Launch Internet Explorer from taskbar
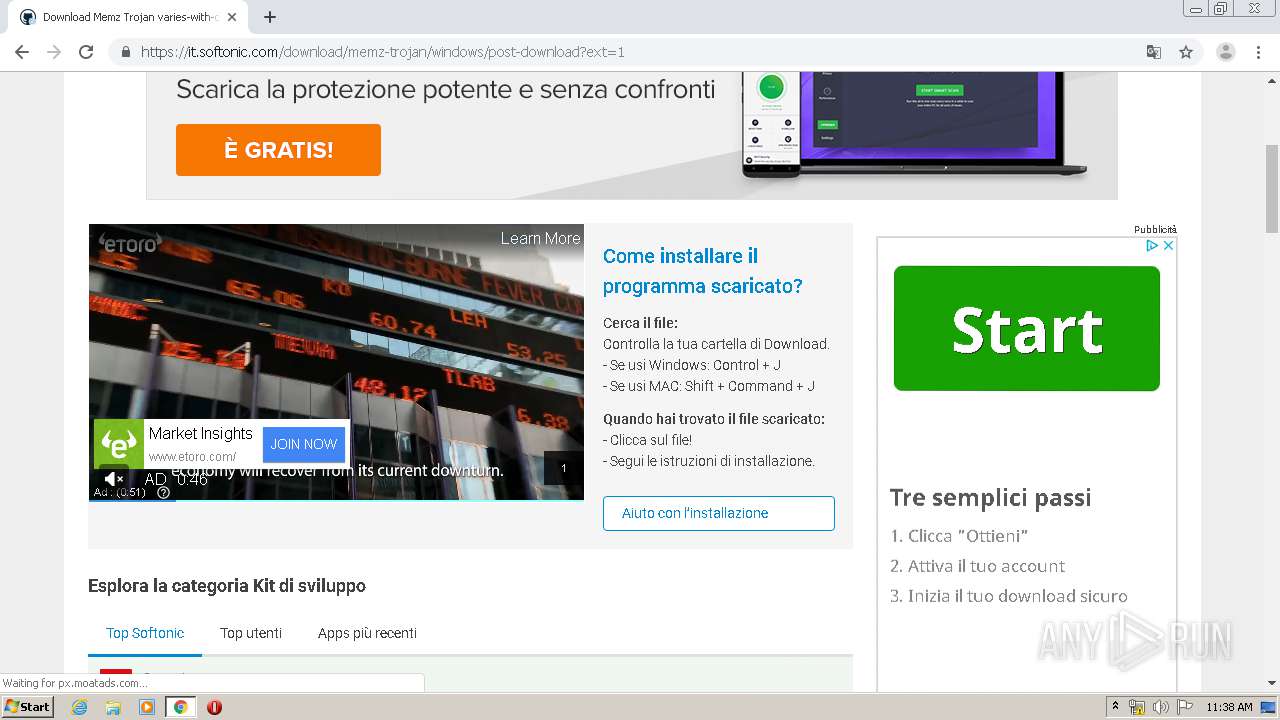Image resolution: width=1280 pixels, height=720 pixels. pos(79,707)
